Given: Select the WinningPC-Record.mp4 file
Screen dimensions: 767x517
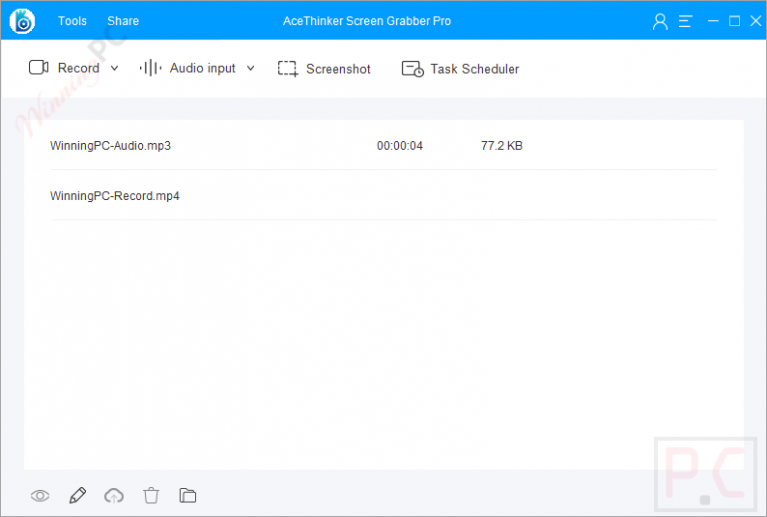Looking at the screenshot, I should 114,196.
